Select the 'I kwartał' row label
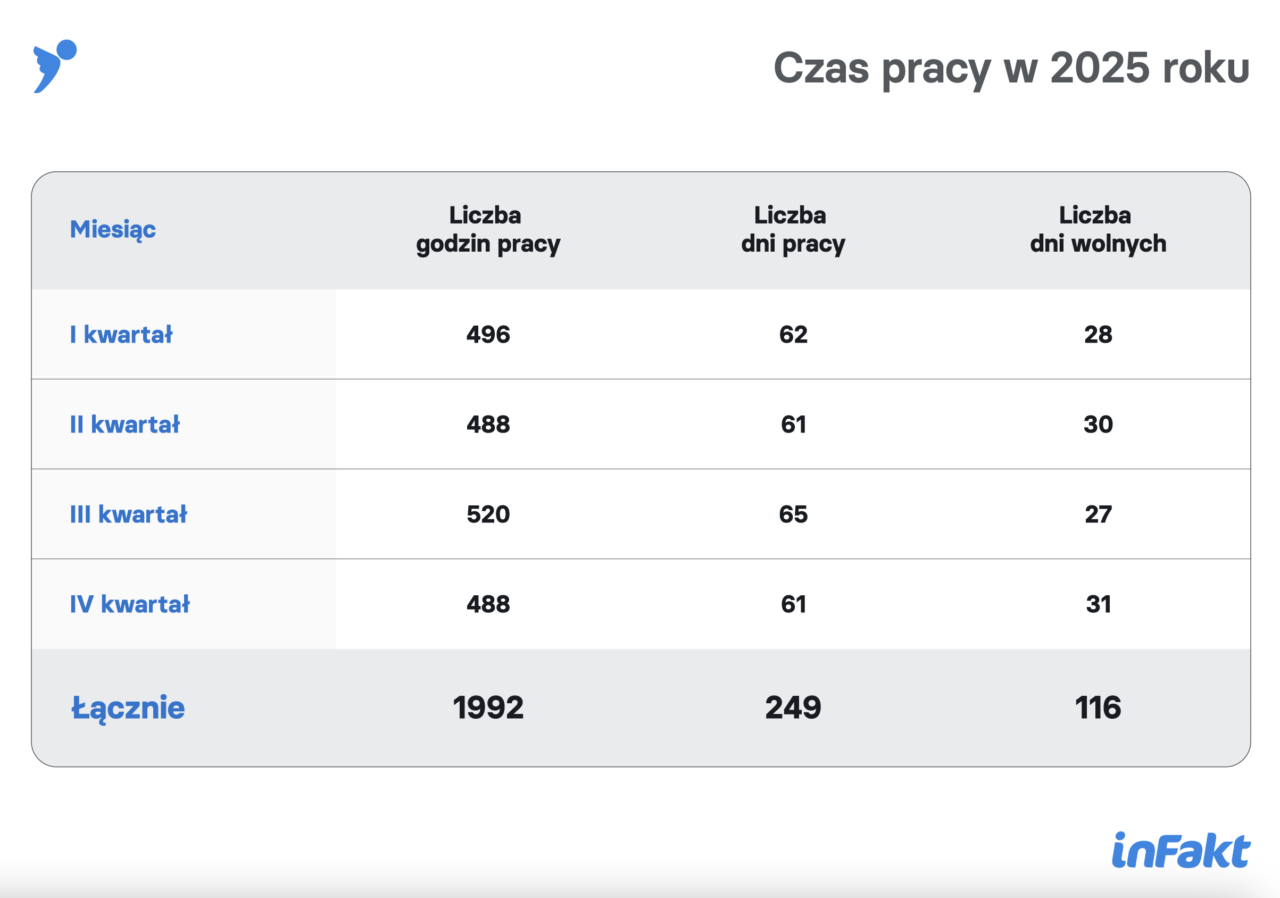The height and width of the screenshot is (898, 1280). click(x=121, y=335)
